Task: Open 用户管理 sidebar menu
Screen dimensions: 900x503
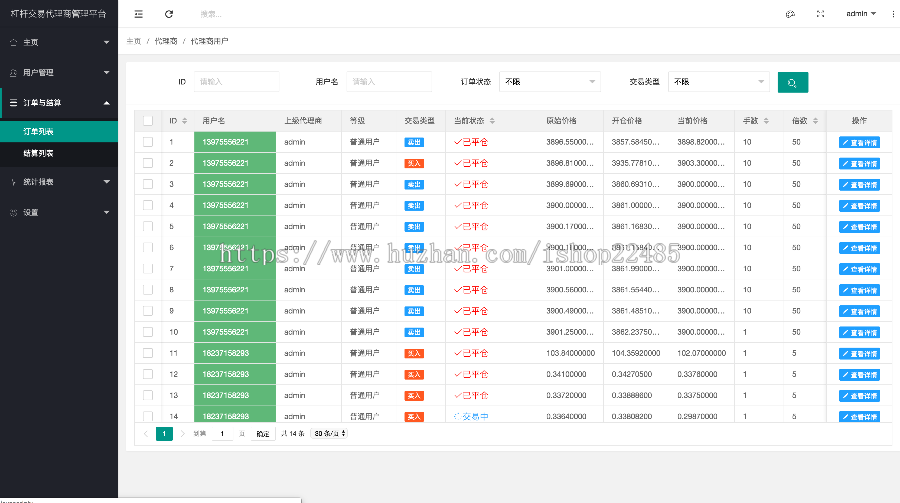Action: [x=59, y=73]
